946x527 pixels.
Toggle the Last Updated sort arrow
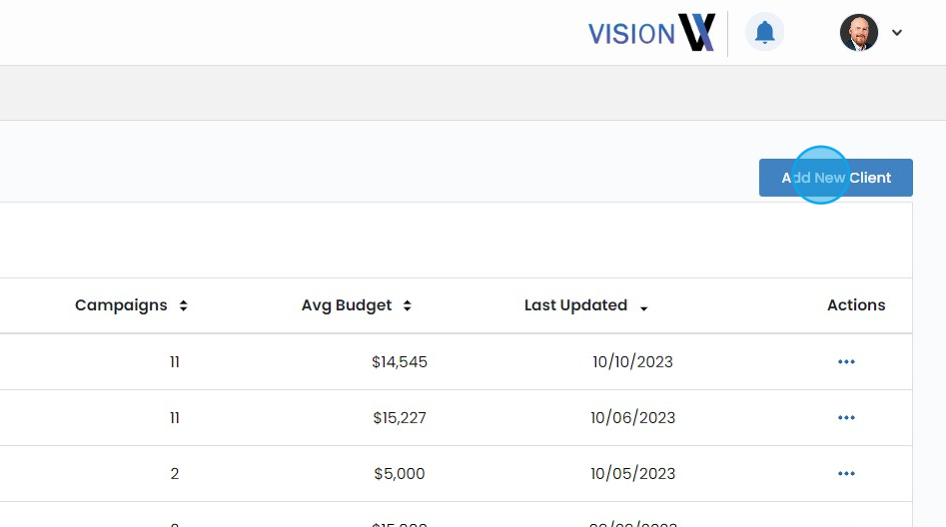tap(644, 308)
